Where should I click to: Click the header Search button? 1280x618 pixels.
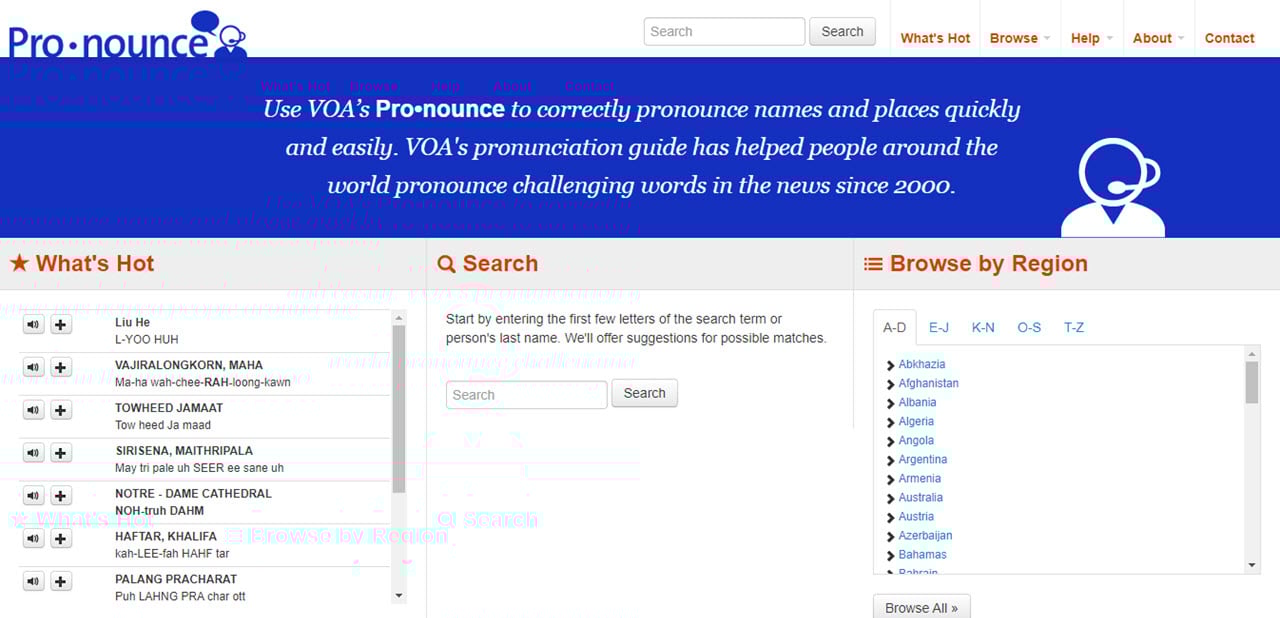point(842,31)
